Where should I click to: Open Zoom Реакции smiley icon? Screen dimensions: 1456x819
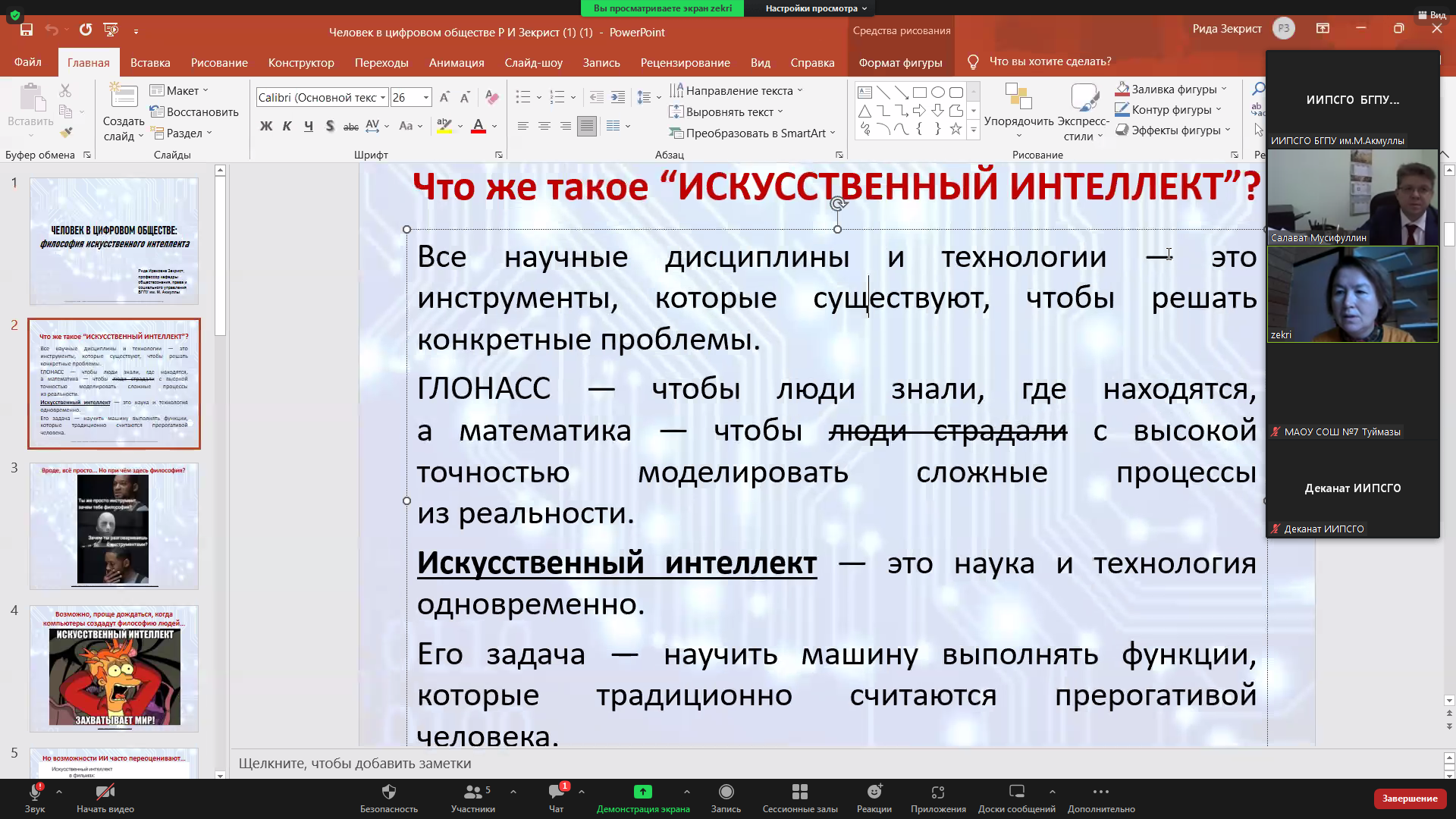point(874,792)
